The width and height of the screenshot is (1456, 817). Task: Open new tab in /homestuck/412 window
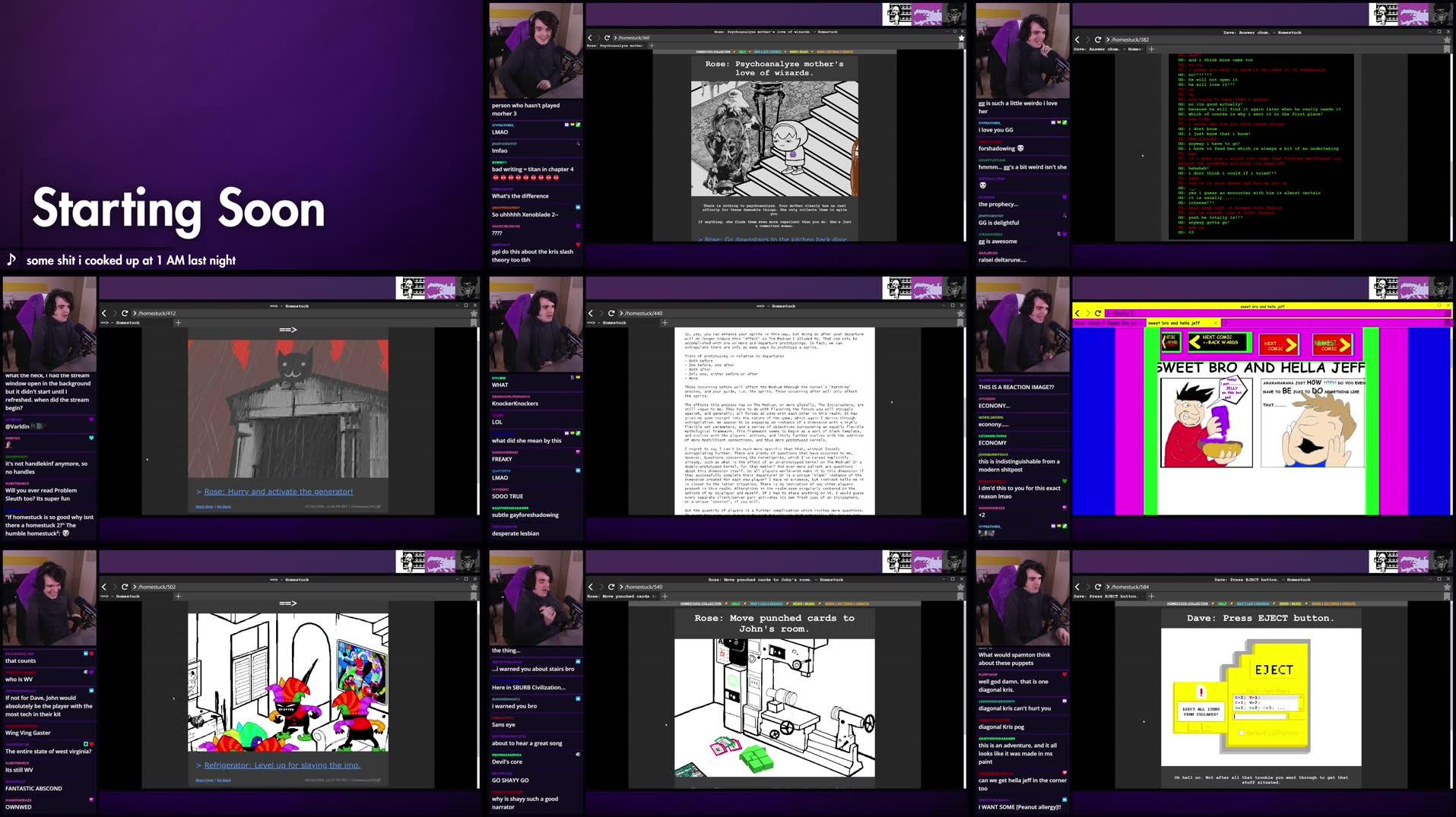178,322
